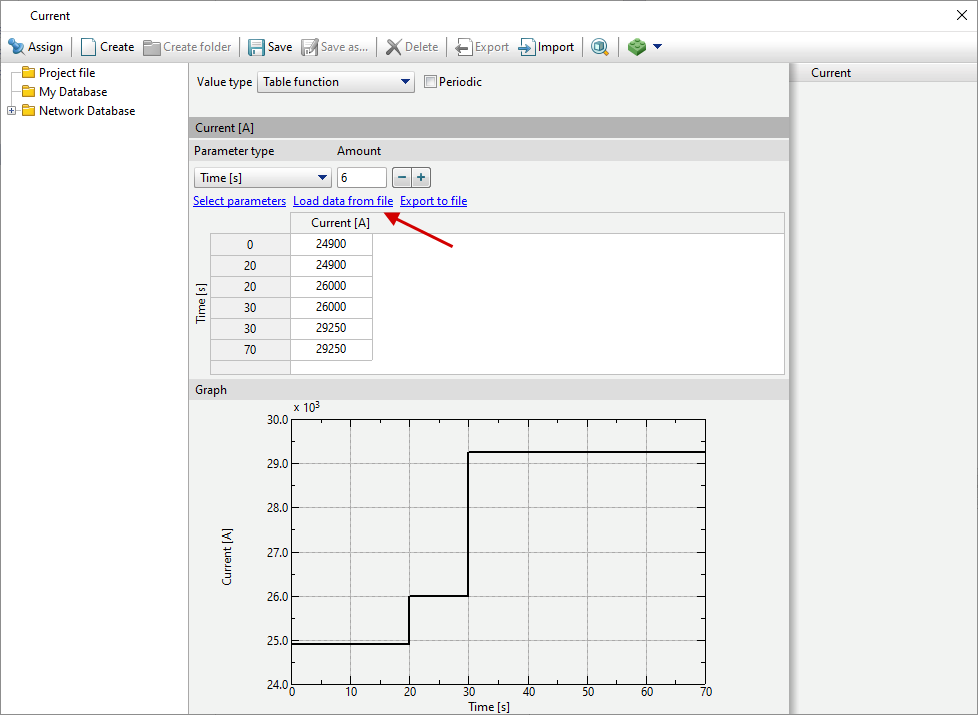Open the database search magnifier icon

coord(600,47)
